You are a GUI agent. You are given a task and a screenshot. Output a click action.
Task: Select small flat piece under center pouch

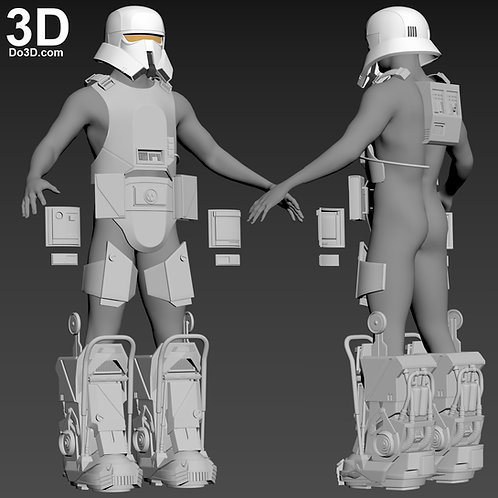[227, 260]
